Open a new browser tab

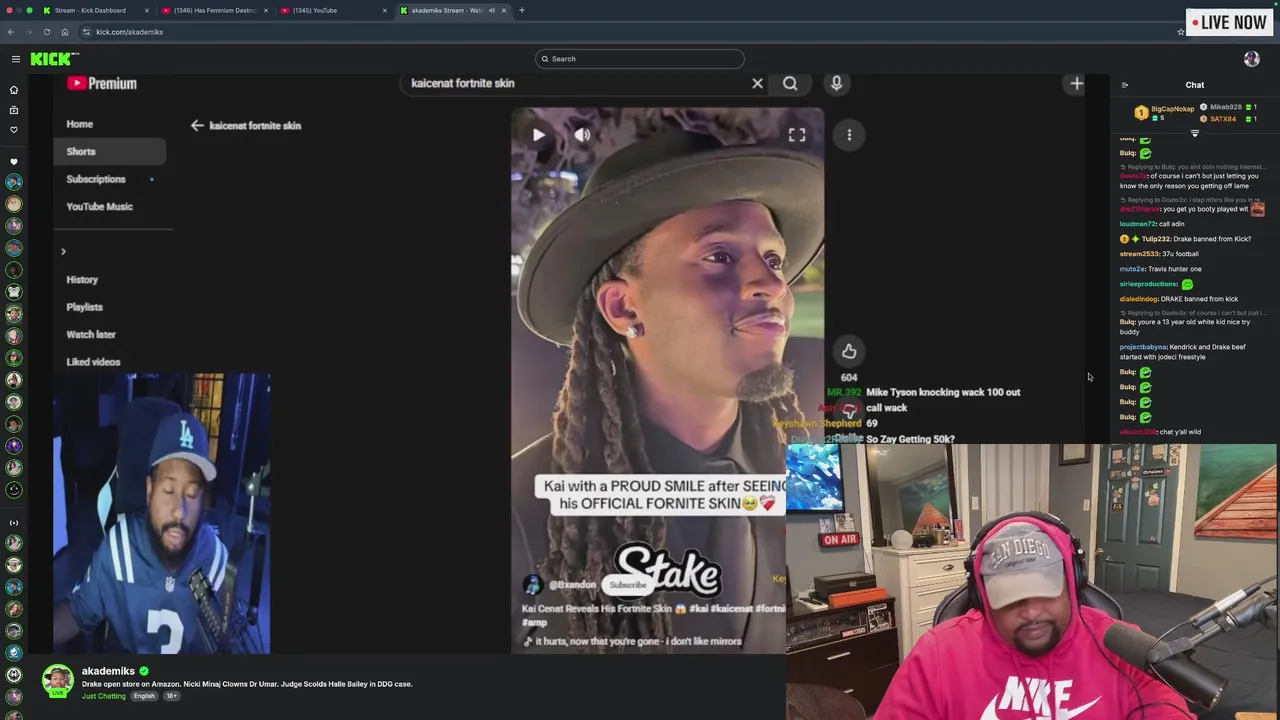(x=521, y=10)
